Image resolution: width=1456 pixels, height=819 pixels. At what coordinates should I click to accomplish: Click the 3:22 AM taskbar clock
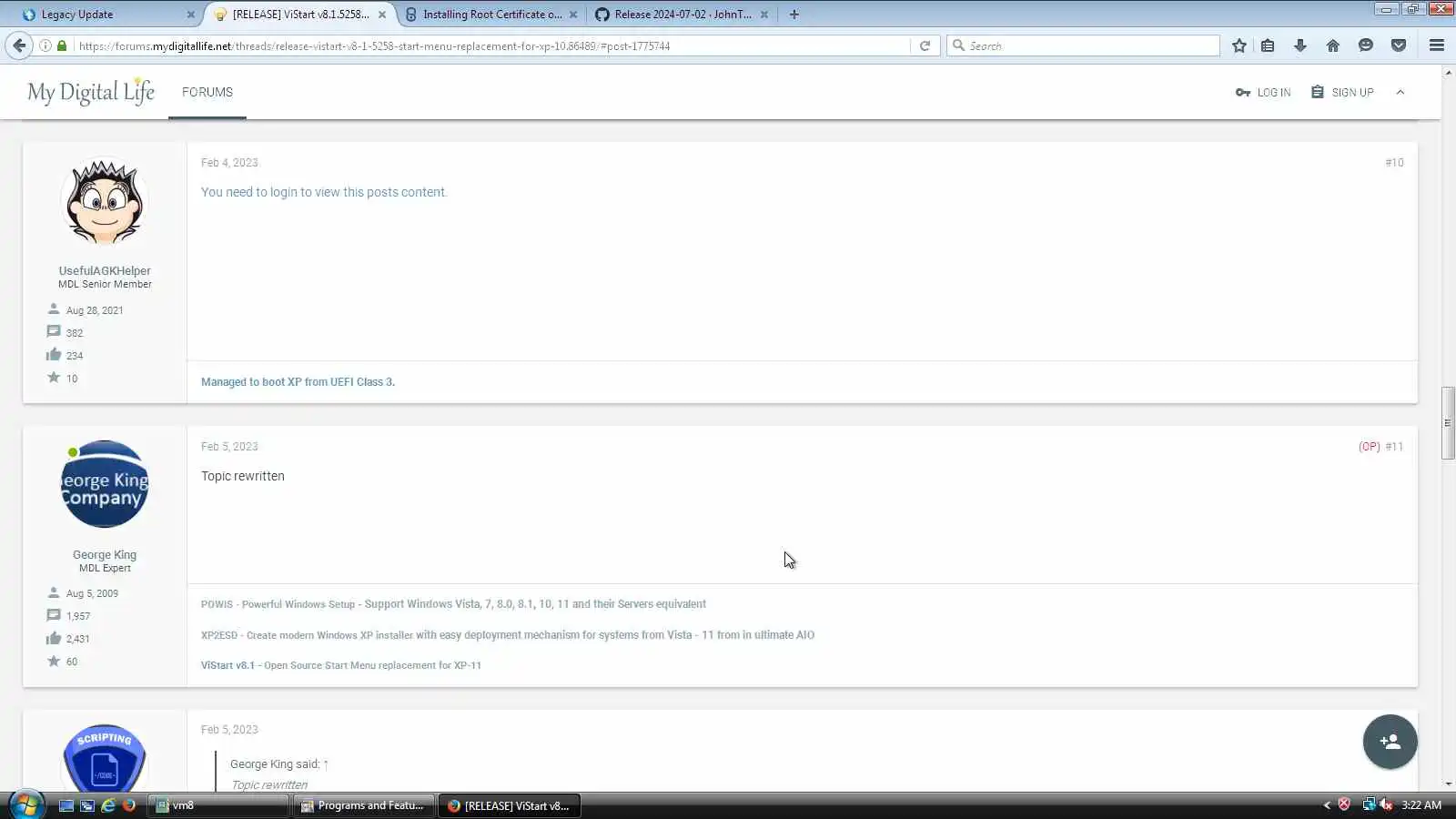tap(1421, 805)
